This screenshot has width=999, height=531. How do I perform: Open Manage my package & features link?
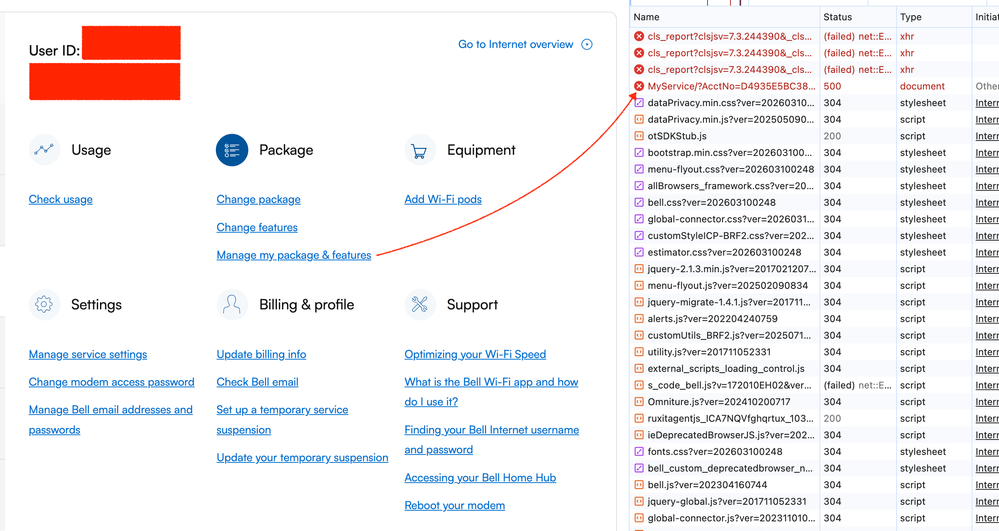click(294, 255)
